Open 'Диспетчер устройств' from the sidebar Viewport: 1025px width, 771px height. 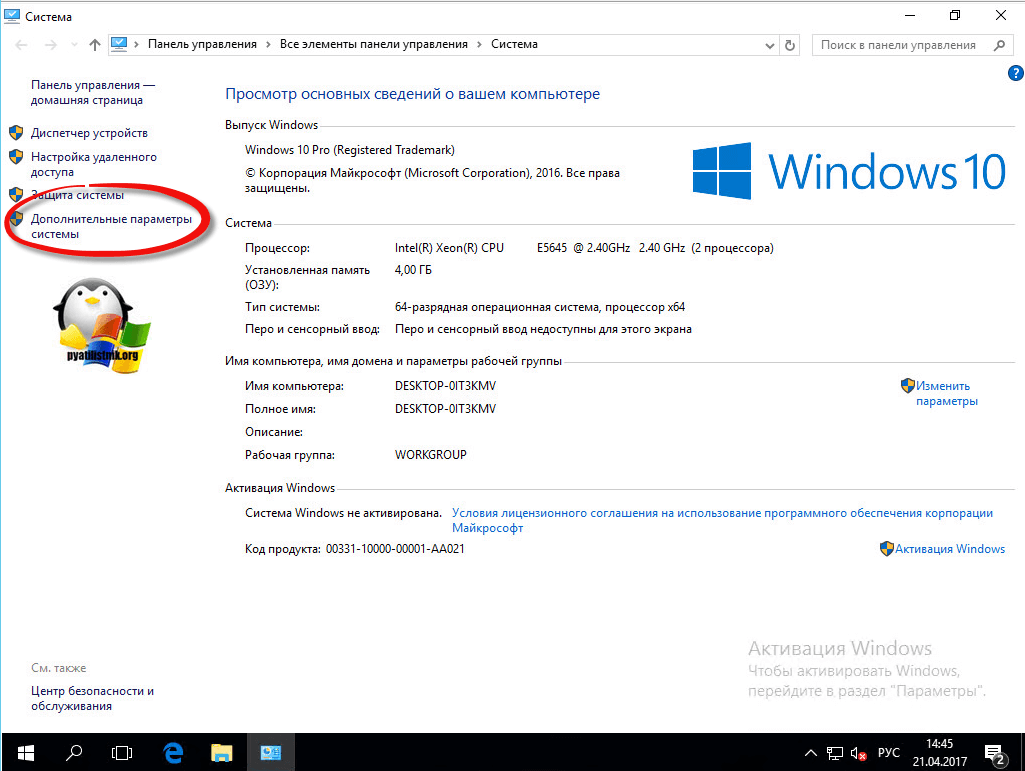tap(89, 133)
